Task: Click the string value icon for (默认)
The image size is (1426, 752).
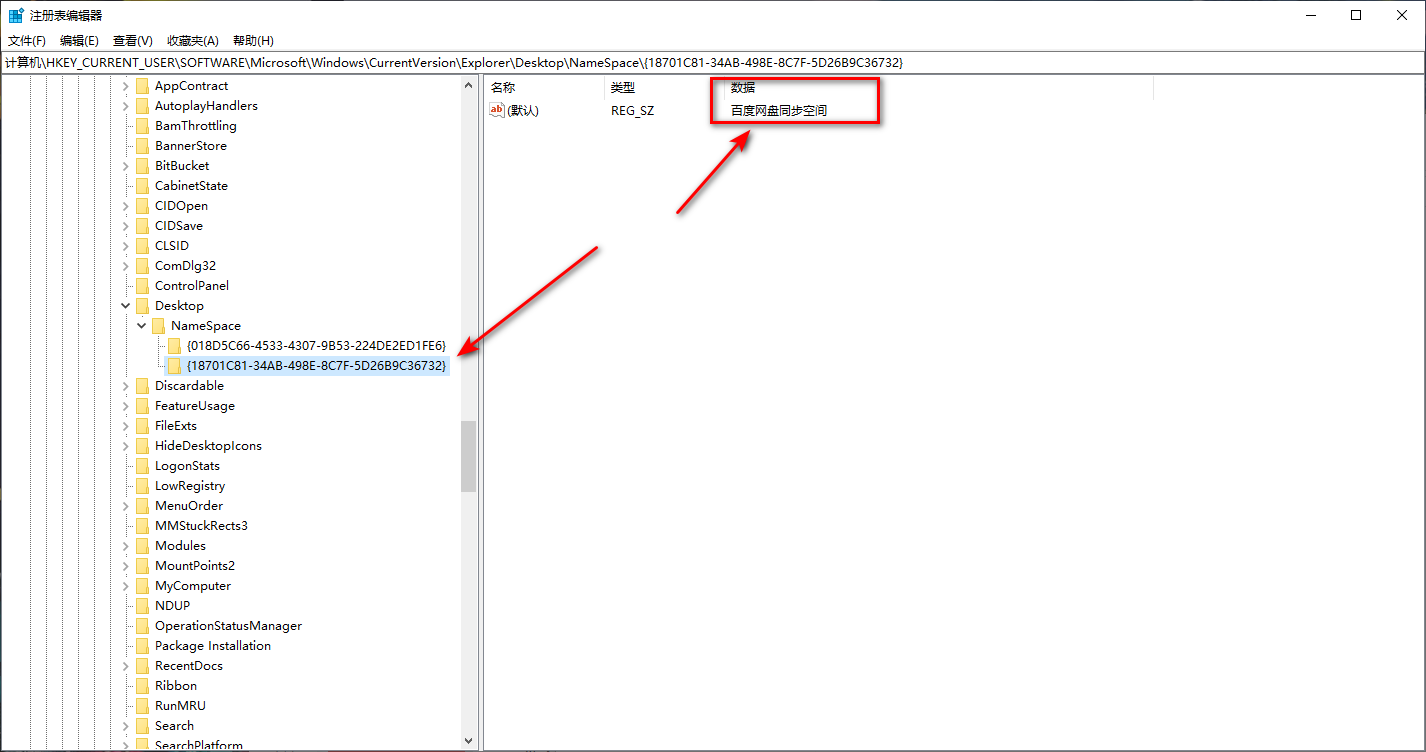Action: click(x=497, y=110)
